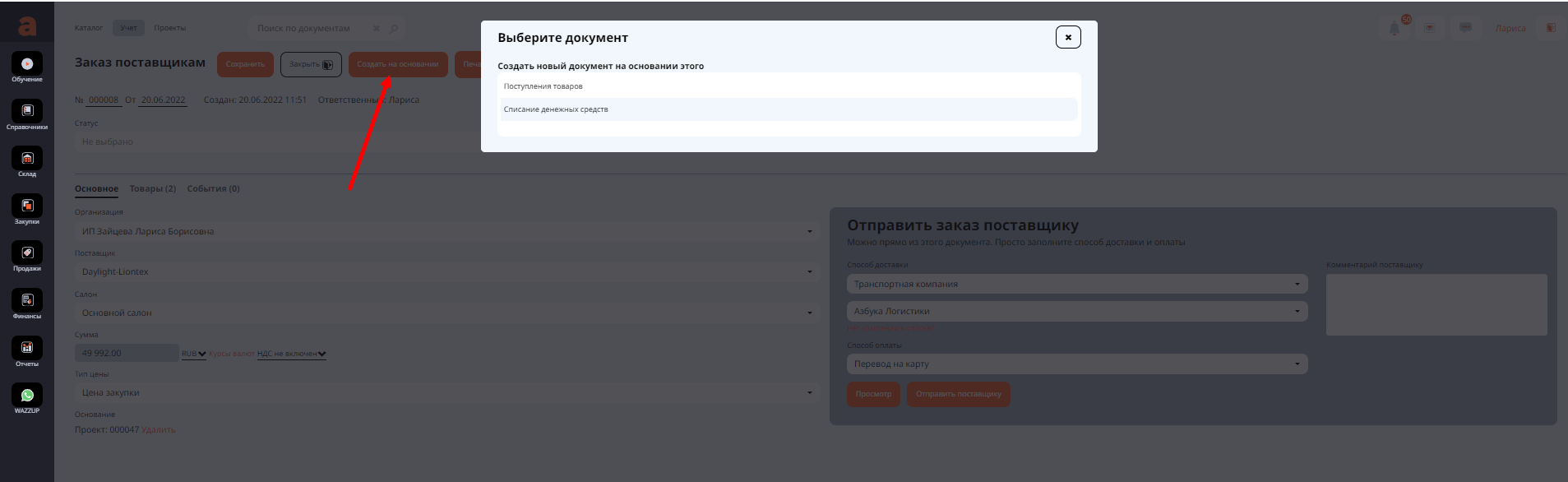
Task: Expand the Тип цены dropdown
Action: 446,393
